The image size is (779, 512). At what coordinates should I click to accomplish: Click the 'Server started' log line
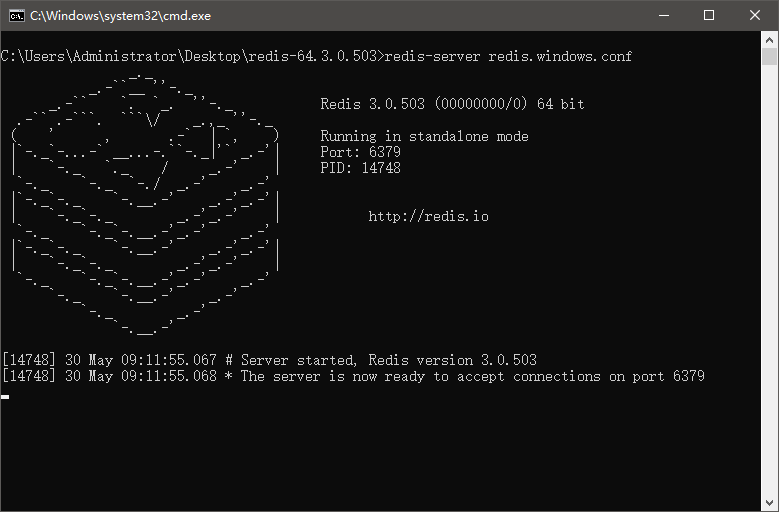point(270,360)
